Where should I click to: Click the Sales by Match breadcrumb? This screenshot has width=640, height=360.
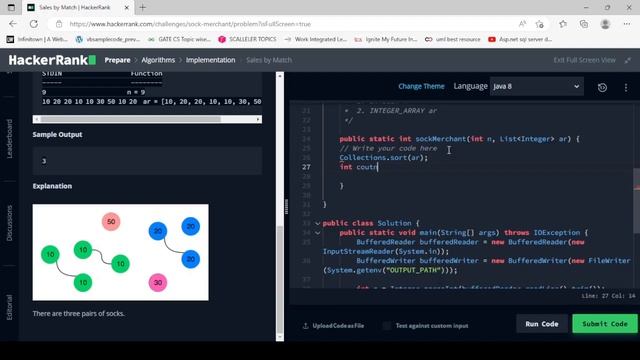[x=269, y=60]
